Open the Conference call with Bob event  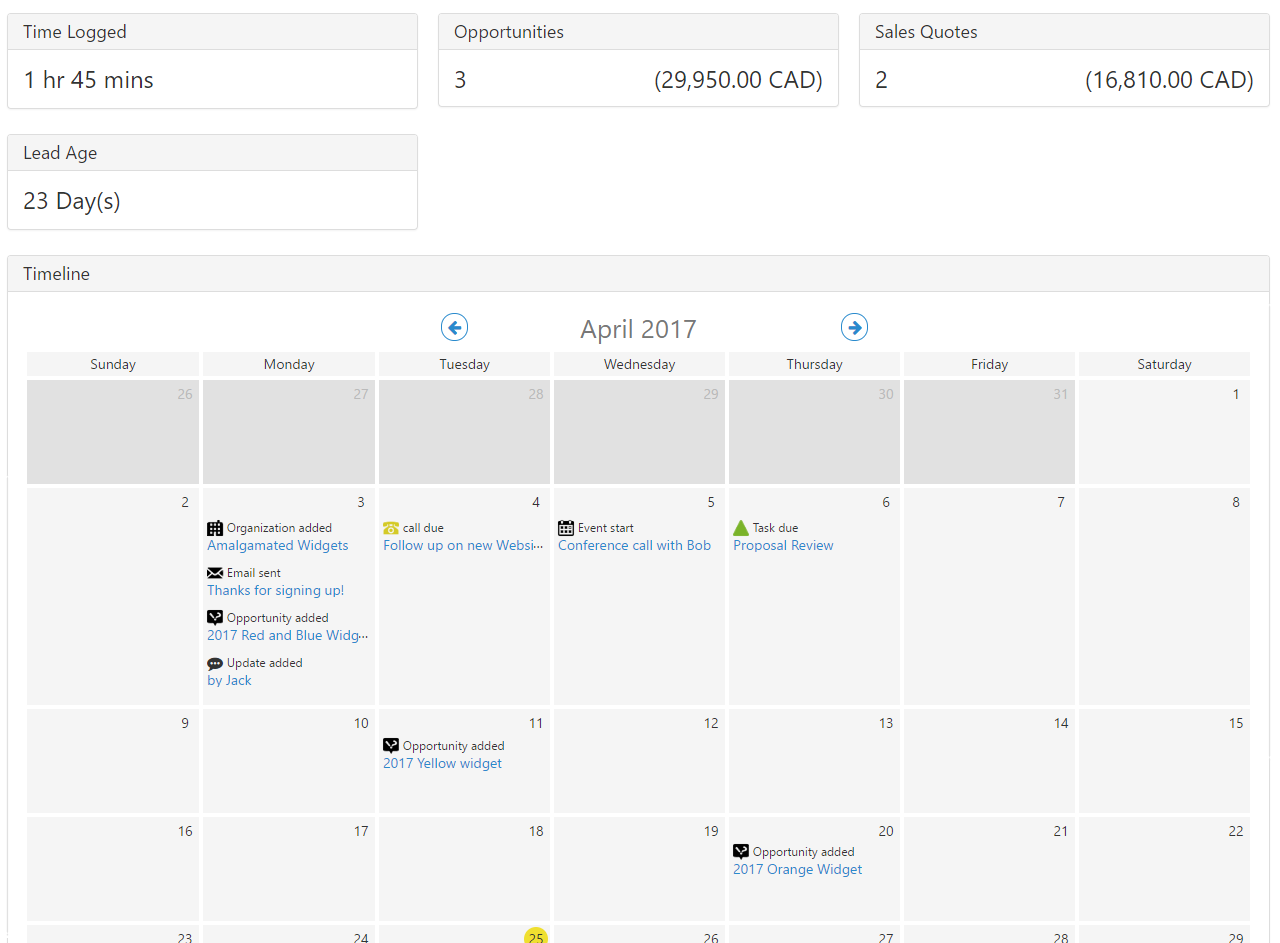pyautogui.click(x=635, y=546)
